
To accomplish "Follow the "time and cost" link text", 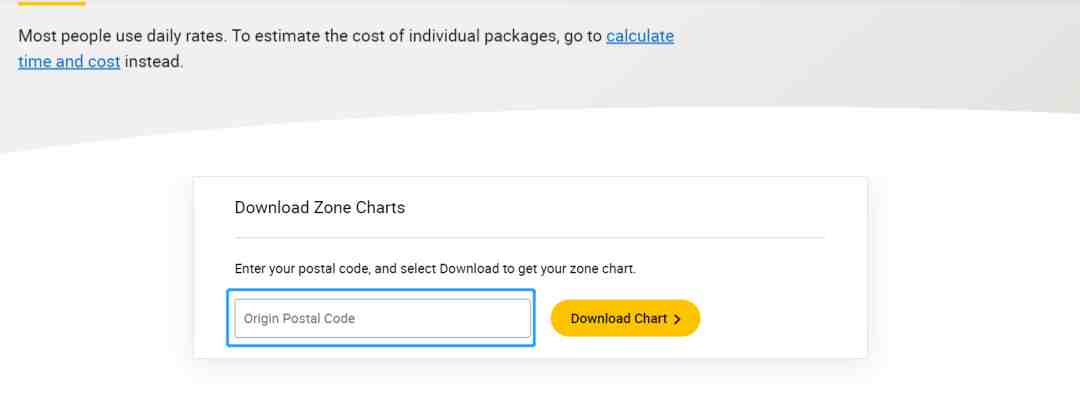I will click(x=69, y=61).
